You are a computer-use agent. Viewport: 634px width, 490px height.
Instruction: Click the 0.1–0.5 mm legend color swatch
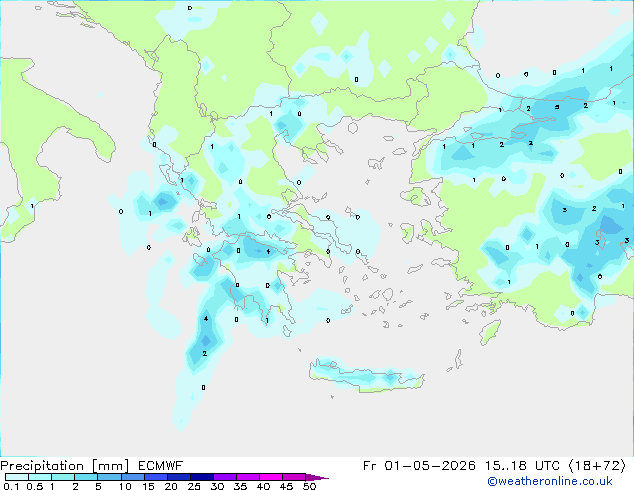17,477
